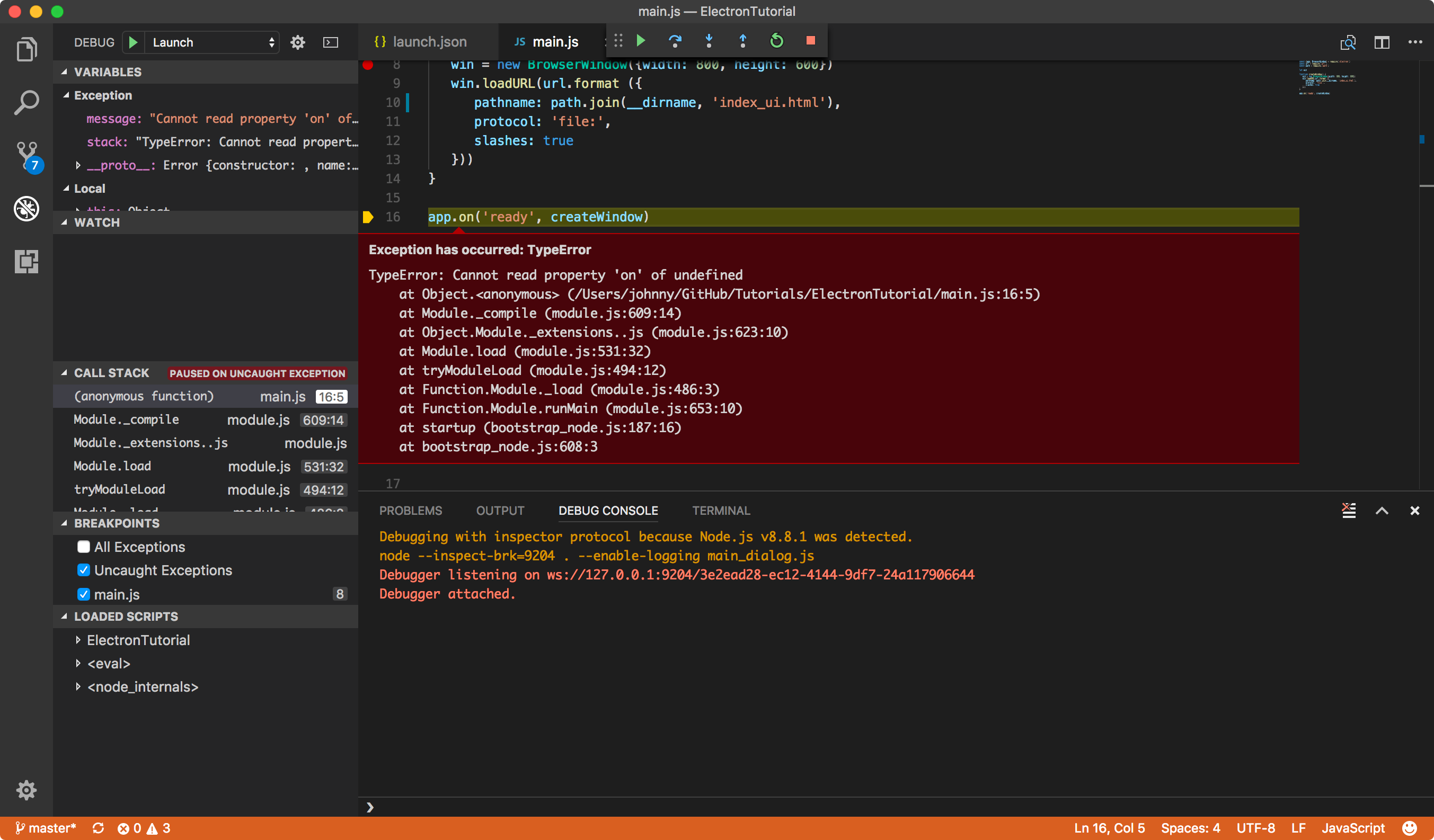Open the editor more actions menu
1434x840 pixels.
[x=1415, y=42]
